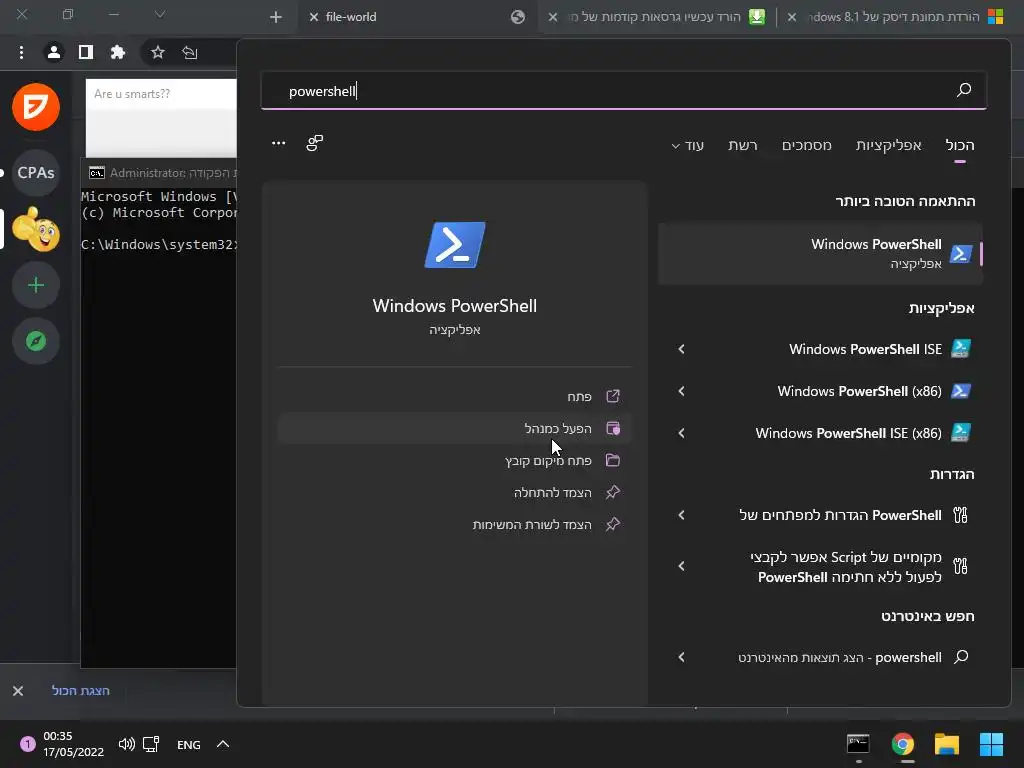Switch to the רשת (Web) tab

coord(743,145)
